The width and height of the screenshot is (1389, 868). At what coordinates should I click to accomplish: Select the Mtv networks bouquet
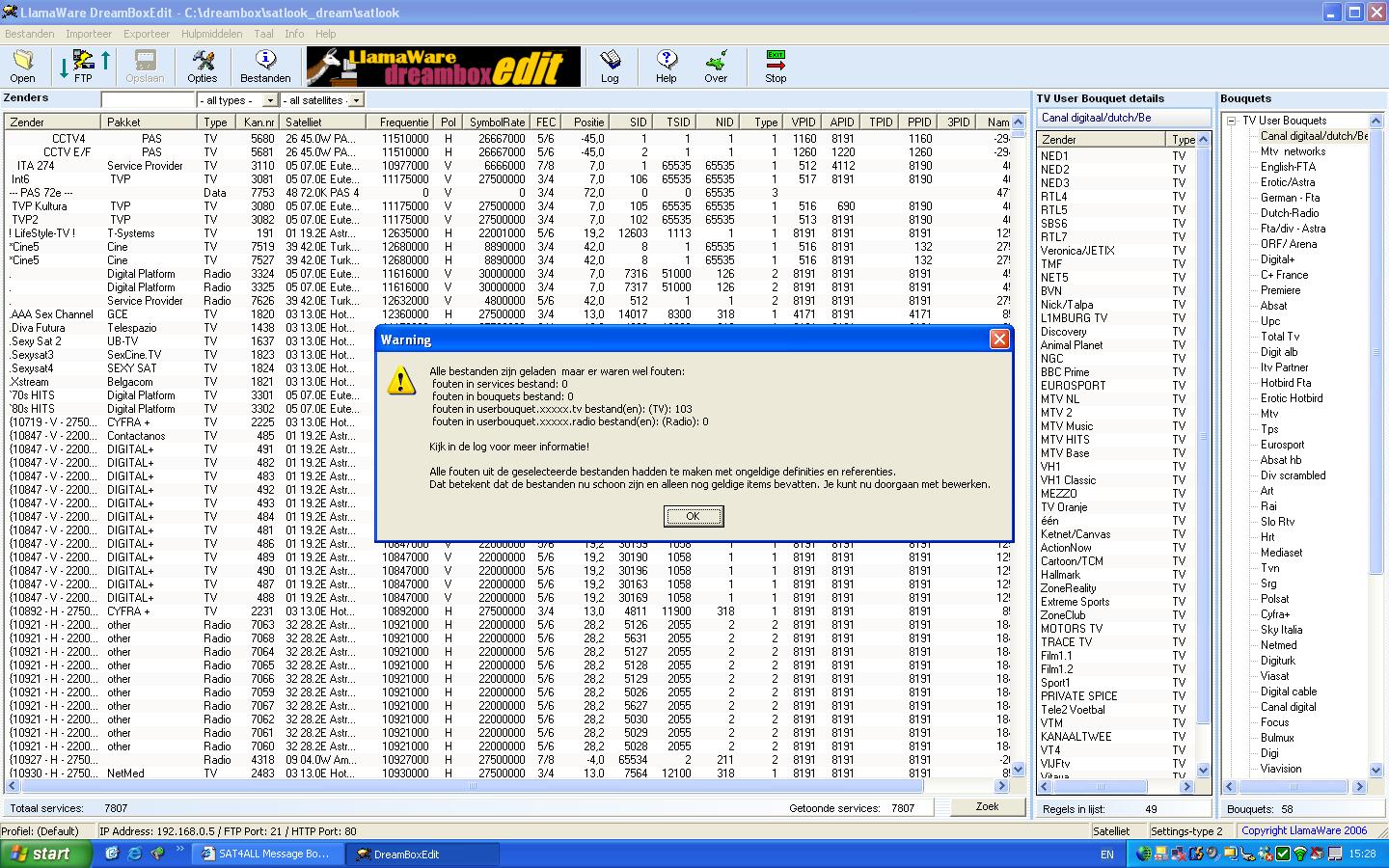1293,151
